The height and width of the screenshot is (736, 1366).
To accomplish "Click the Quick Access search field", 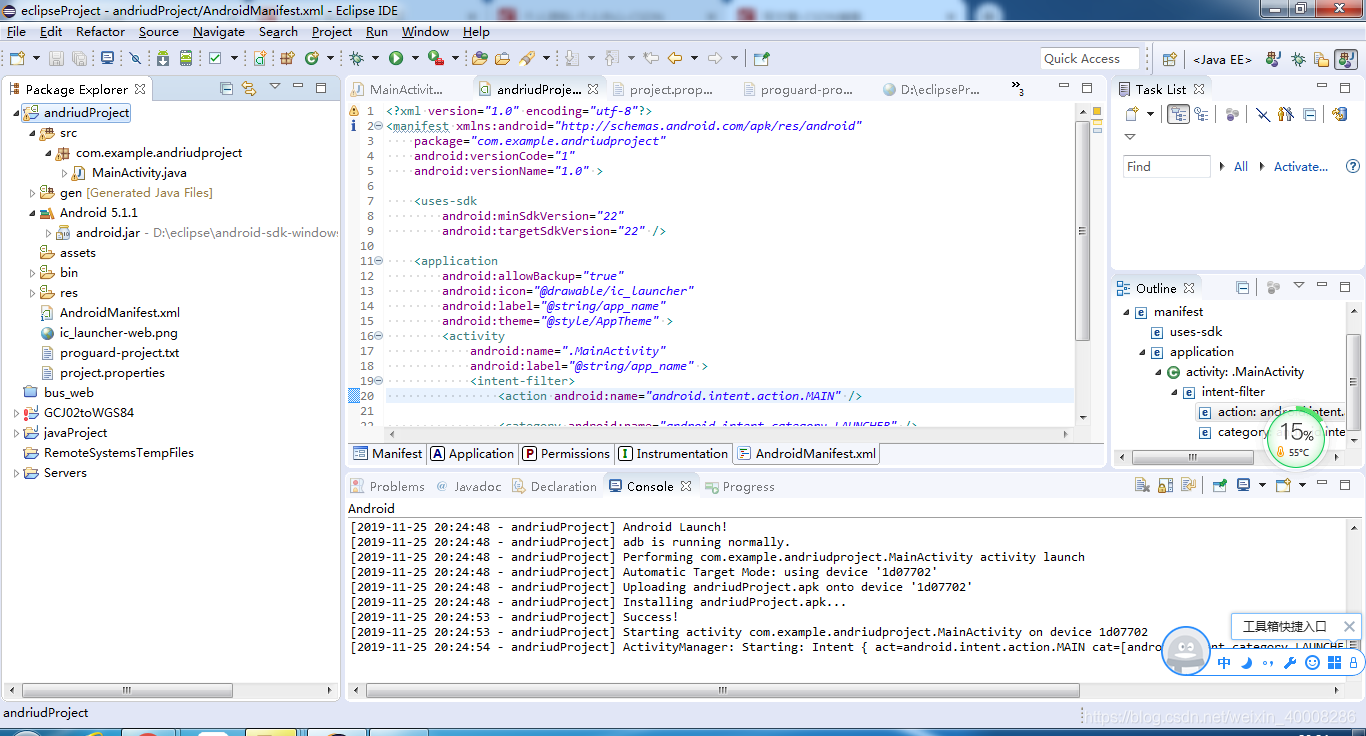I will tap(1089, 59).
